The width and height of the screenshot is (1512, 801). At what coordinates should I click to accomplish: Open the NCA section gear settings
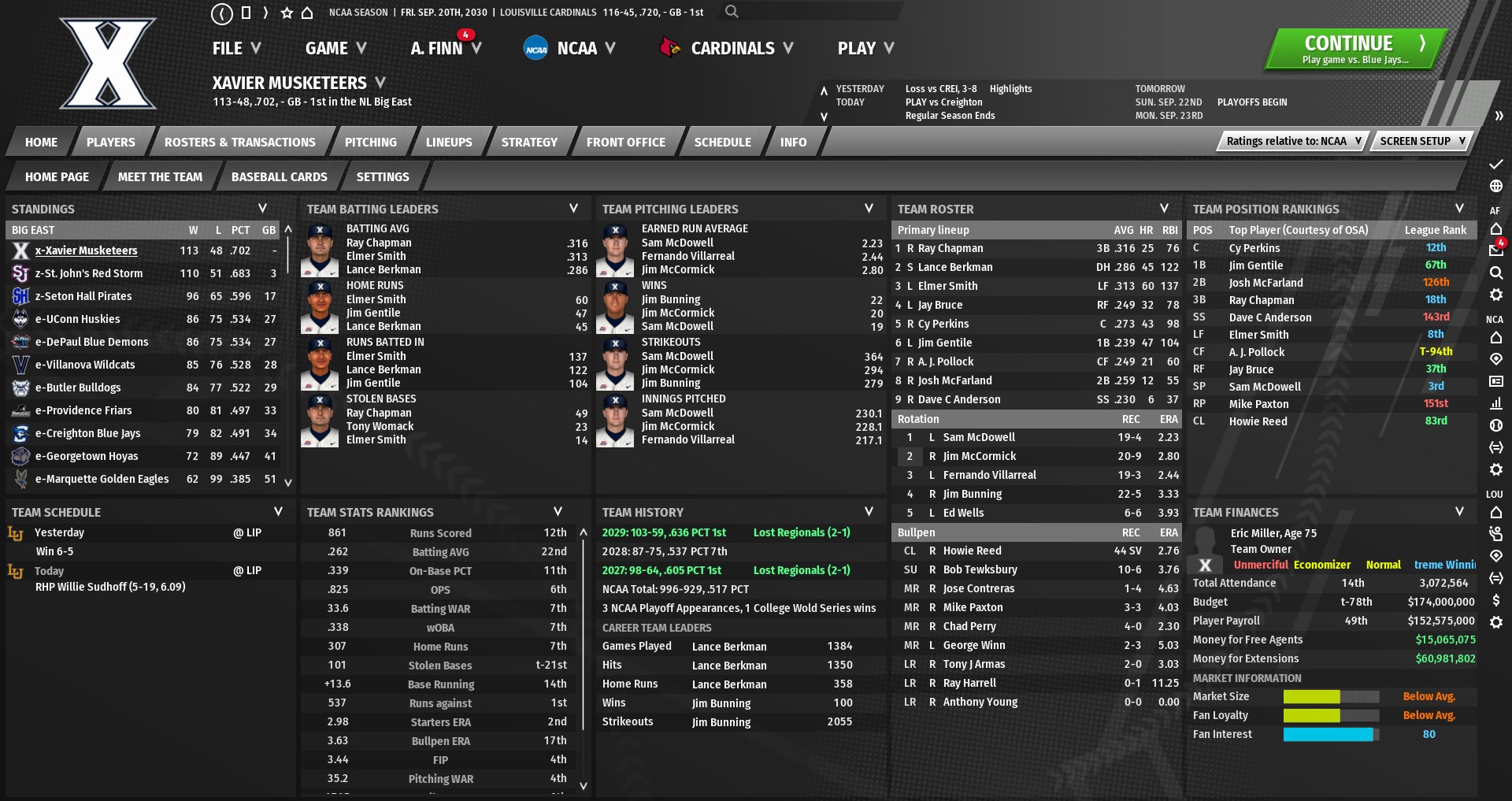[x=1495, y=469]
